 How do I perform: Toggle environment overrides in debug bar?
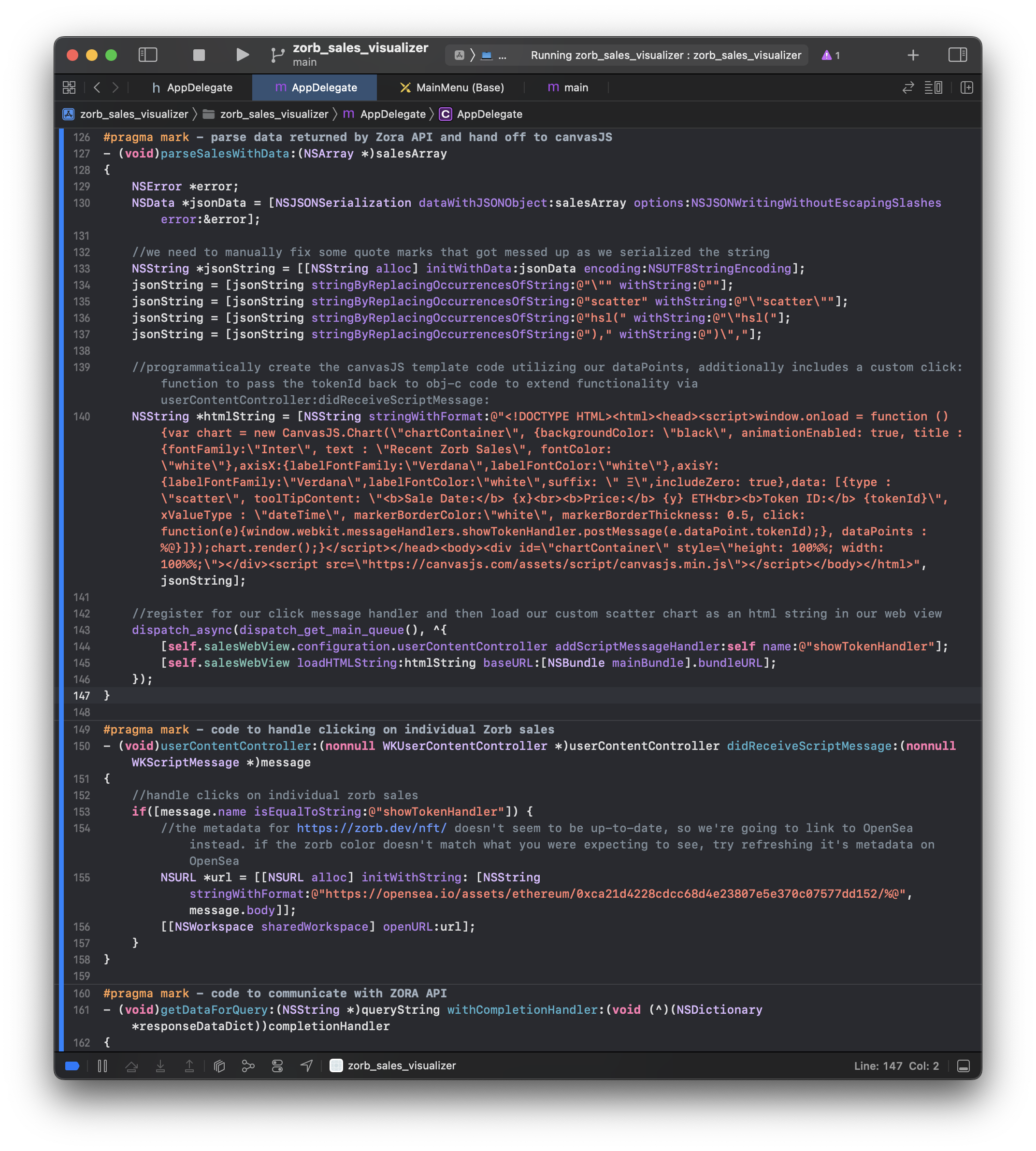277,1065
